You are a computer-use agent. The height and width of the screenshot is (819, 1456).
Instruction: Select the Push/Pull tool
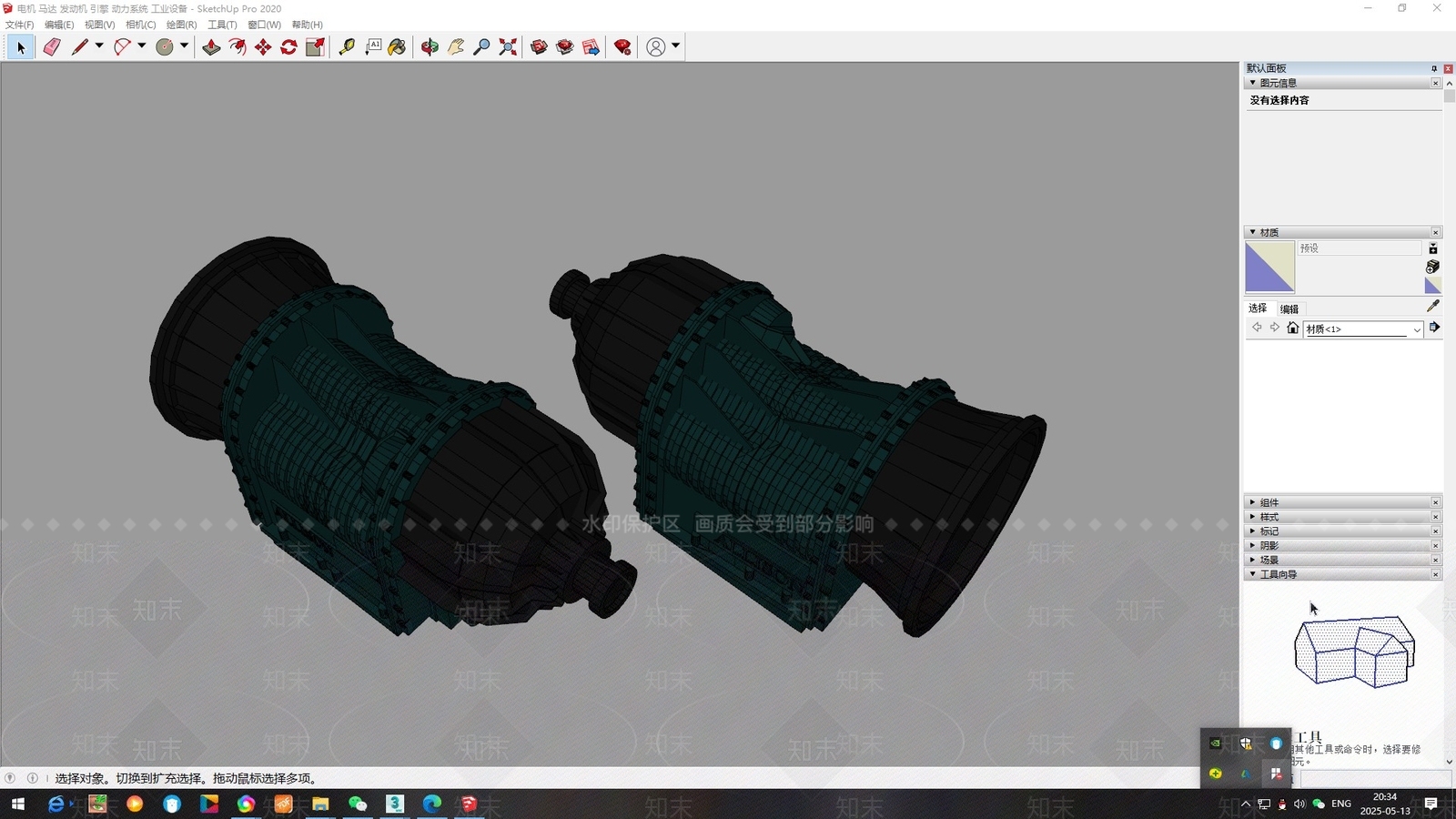pos(211,47)
